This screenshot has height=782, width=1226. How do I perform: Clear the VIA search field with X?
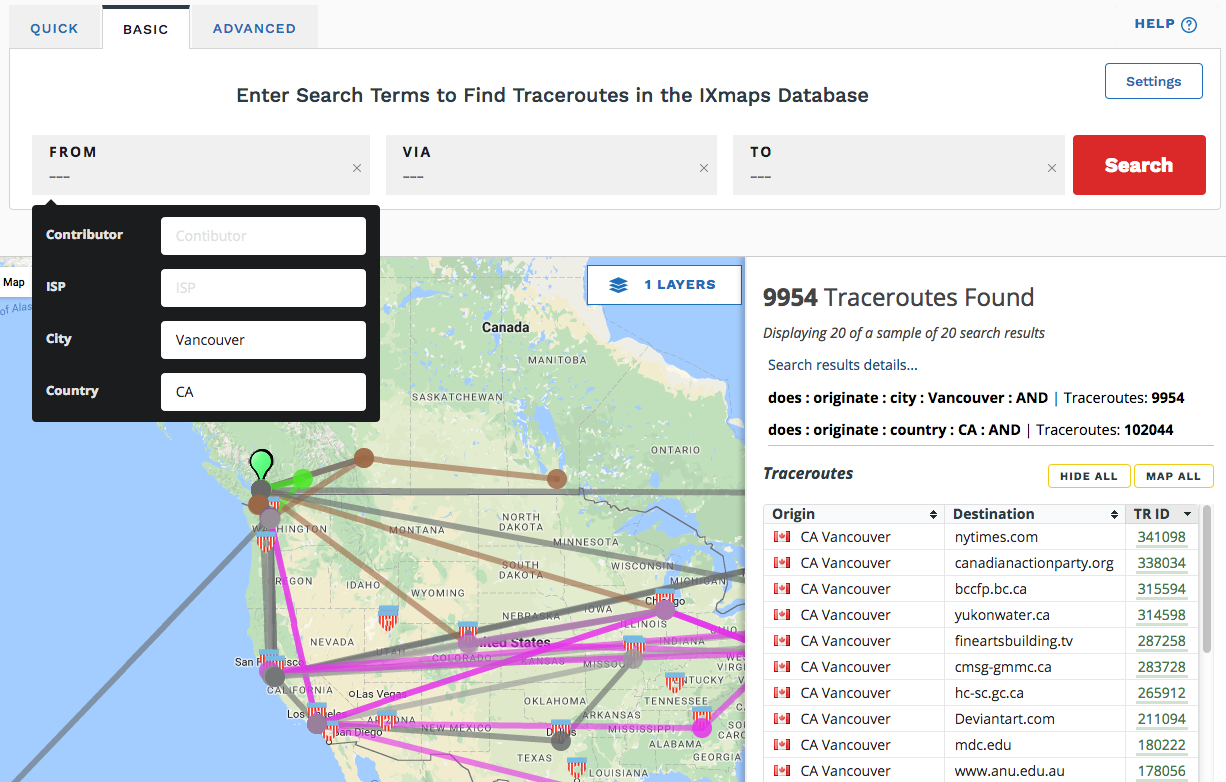point(704,168)
